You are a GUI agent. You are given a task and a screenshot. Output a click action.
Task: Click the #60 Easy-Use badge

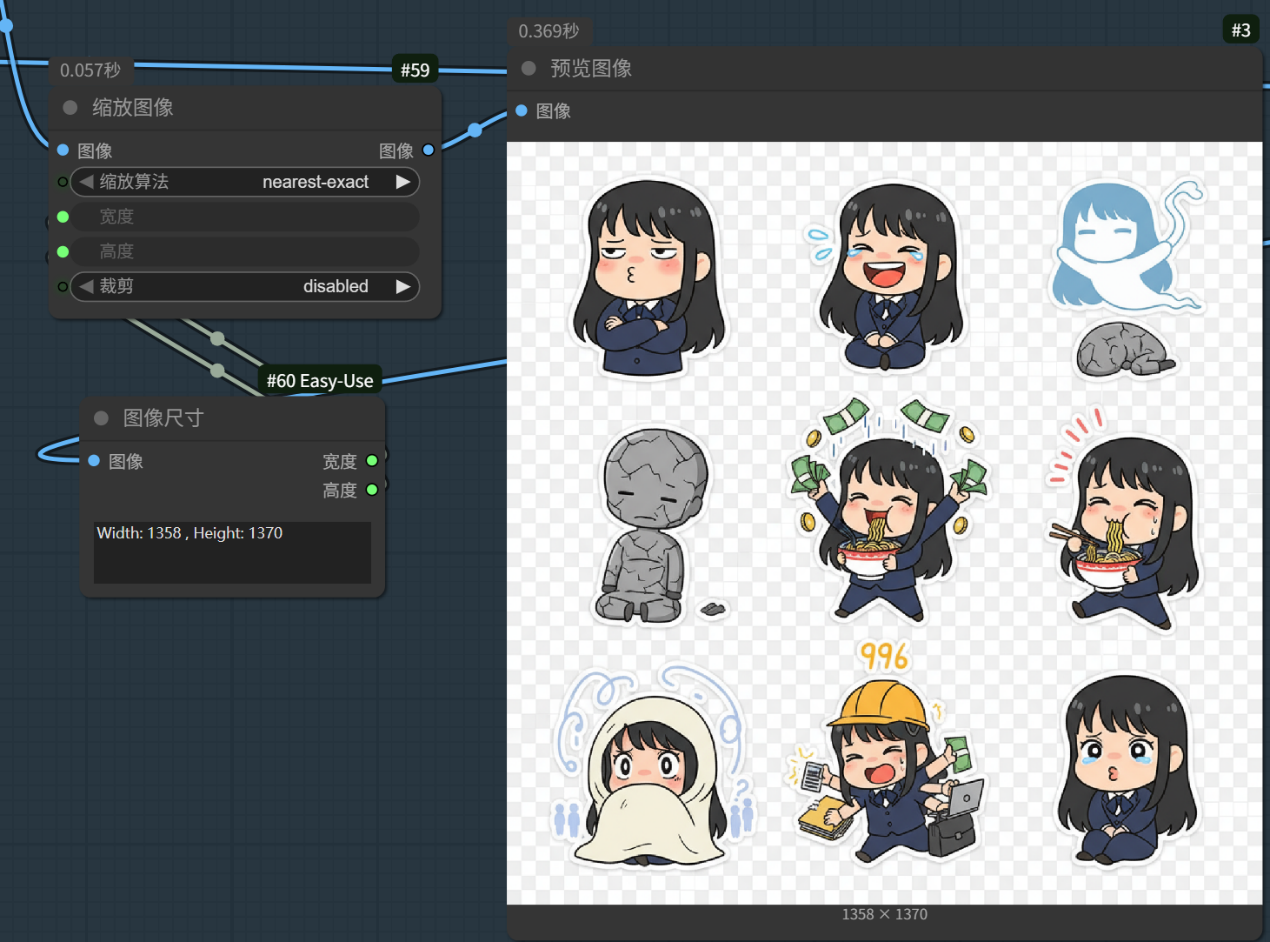319,381
